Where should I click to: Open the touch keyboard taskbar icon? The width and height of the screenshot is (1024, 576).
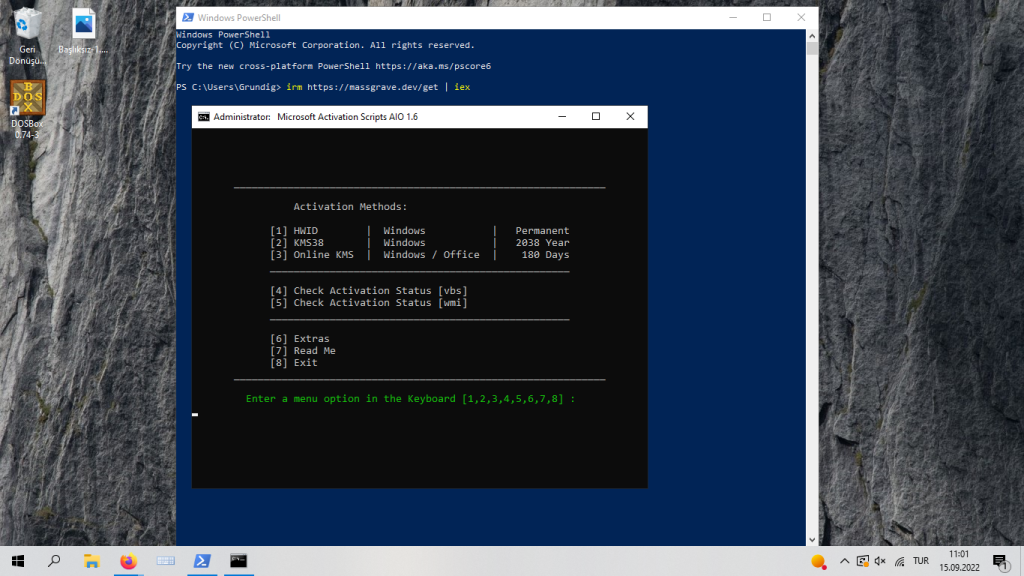165,561
